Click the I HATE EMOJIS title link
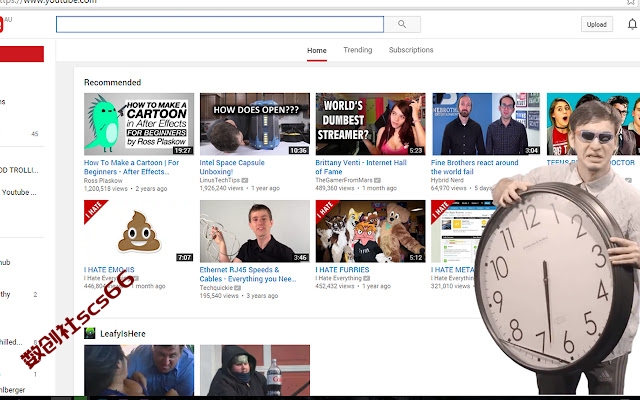This screenshot has height=400, width=640. point(109,269)
